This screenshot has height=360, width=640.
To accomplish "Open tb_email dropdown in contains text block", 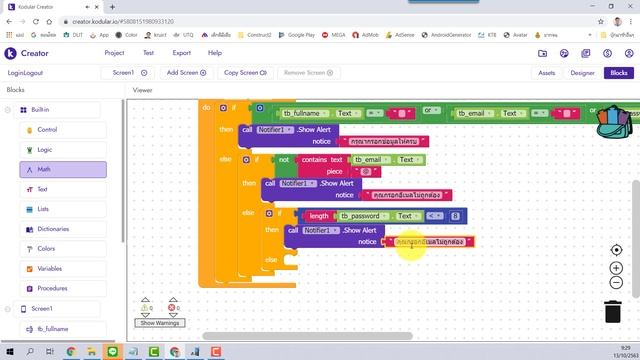I will [370, 160].
